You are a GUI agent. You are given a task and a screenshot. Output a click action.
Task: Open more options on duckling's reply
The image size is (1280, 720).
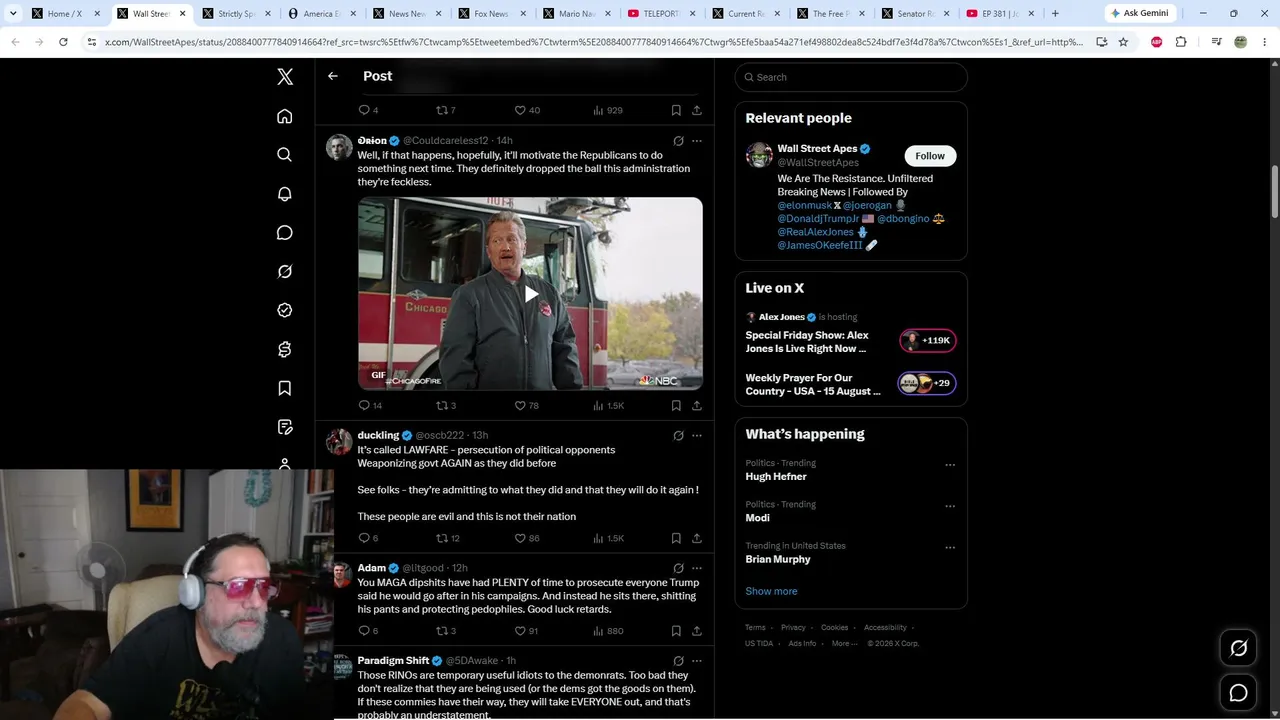697,436
